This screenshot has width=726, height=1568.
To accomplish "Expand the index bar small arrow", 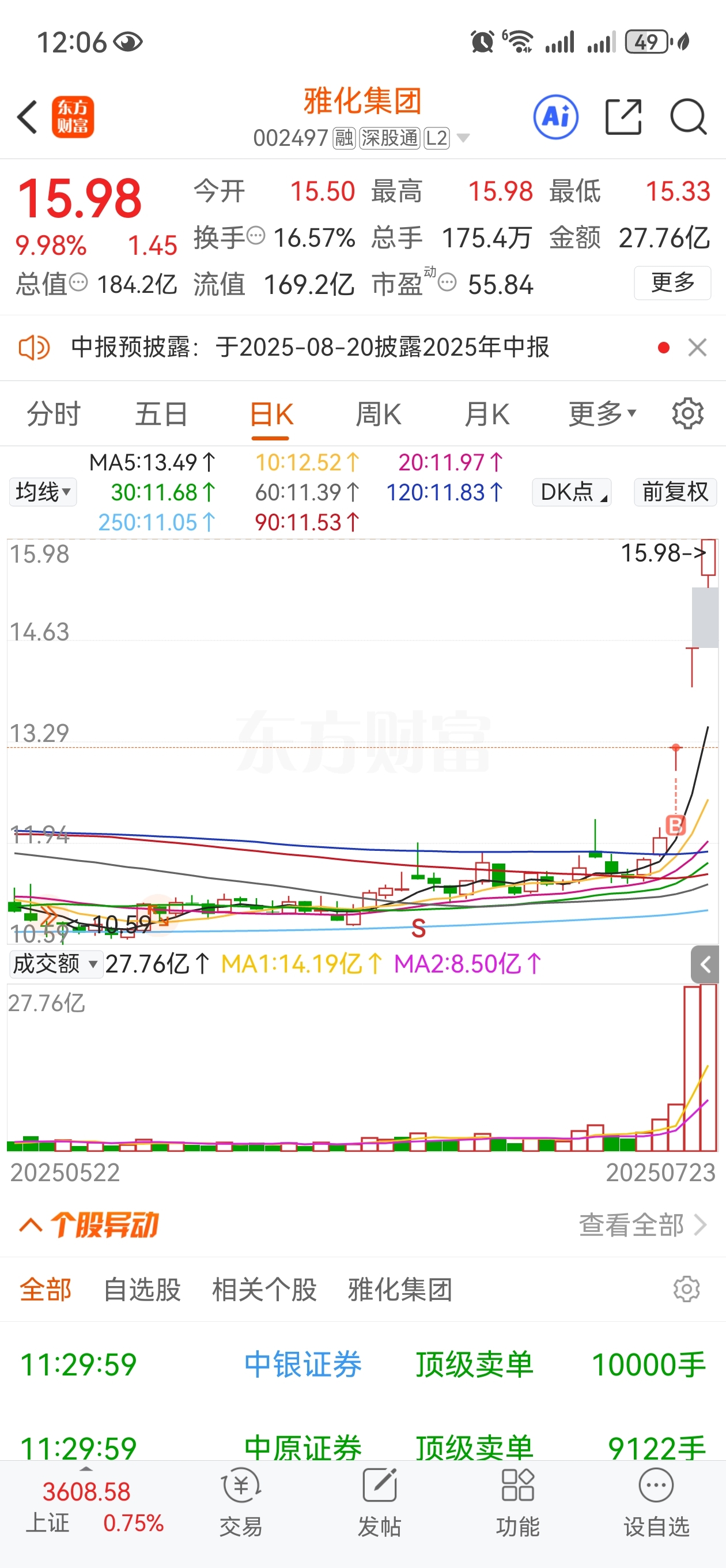I will point(86,1469).
